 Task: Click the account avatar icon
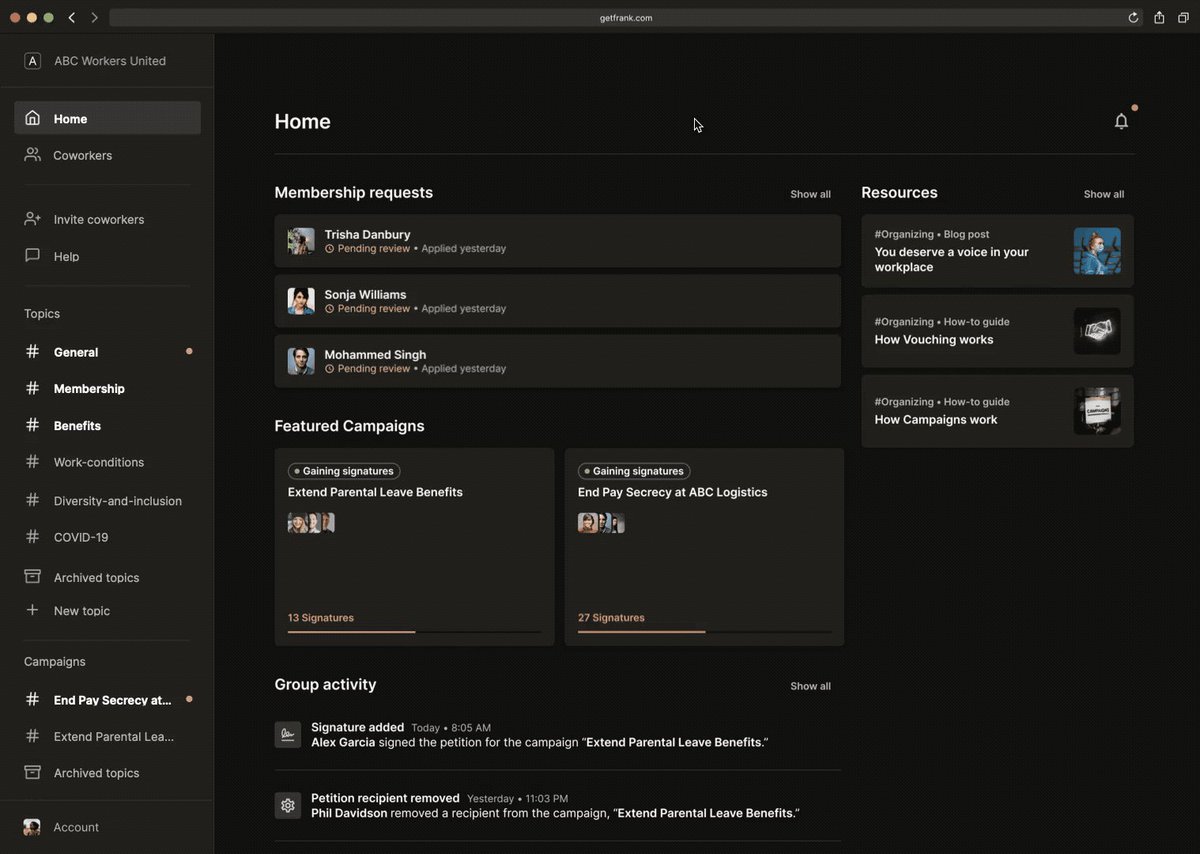tap(32, 827)
